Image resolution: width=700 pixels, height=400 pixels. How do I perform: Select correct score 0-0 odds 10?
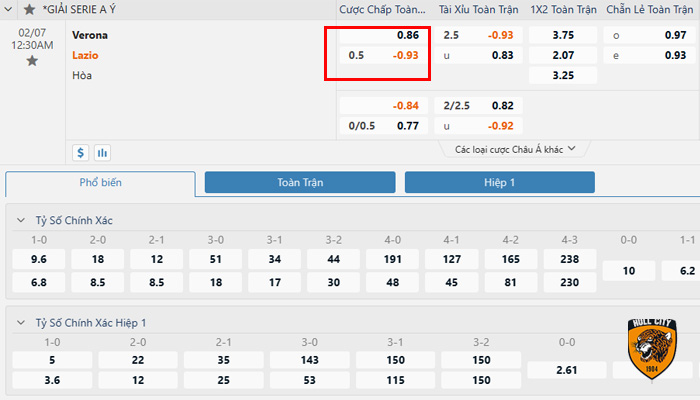click(628, 271)
